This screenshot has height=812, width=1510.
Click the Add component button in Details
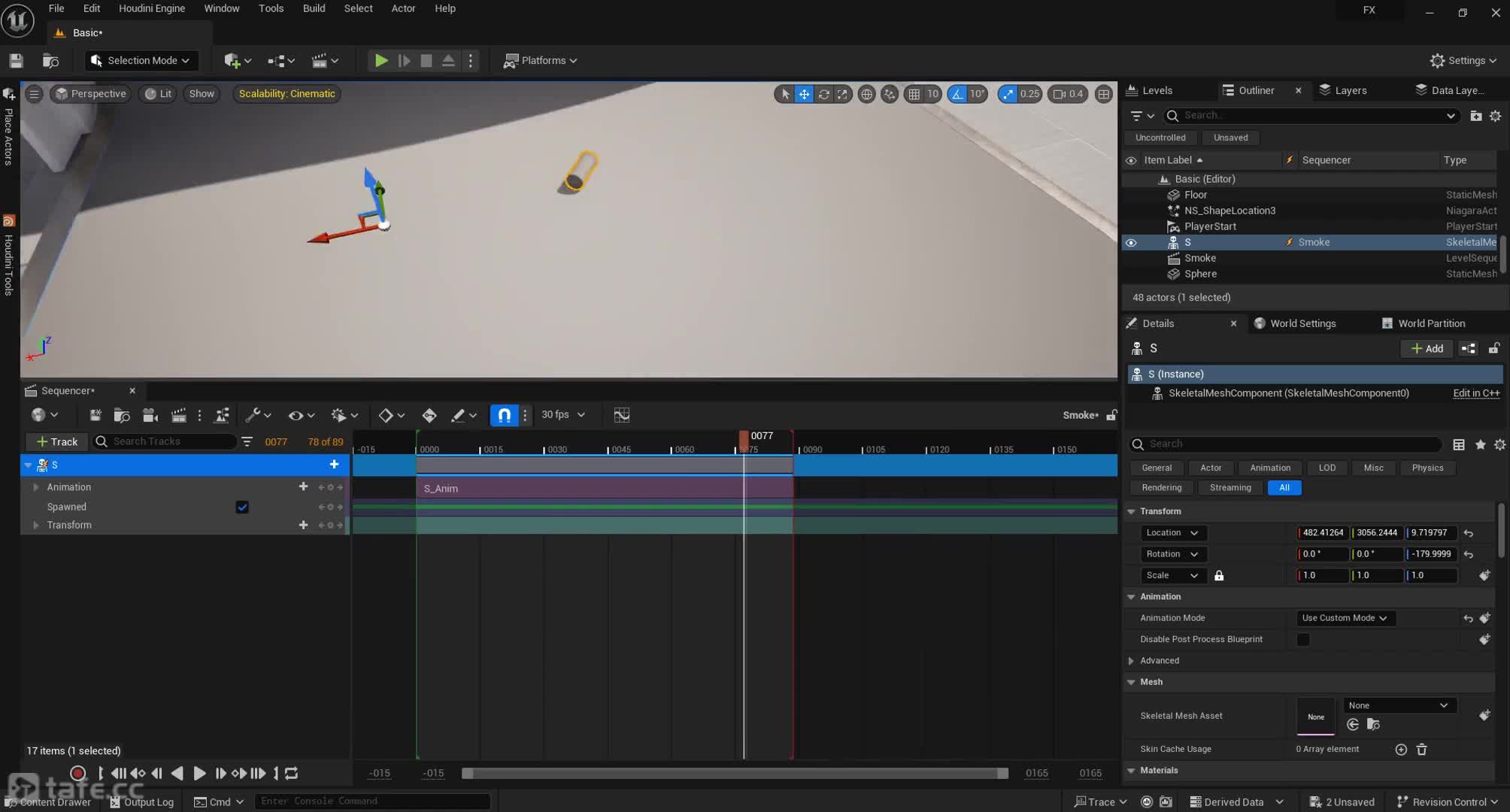[1427, 349]
